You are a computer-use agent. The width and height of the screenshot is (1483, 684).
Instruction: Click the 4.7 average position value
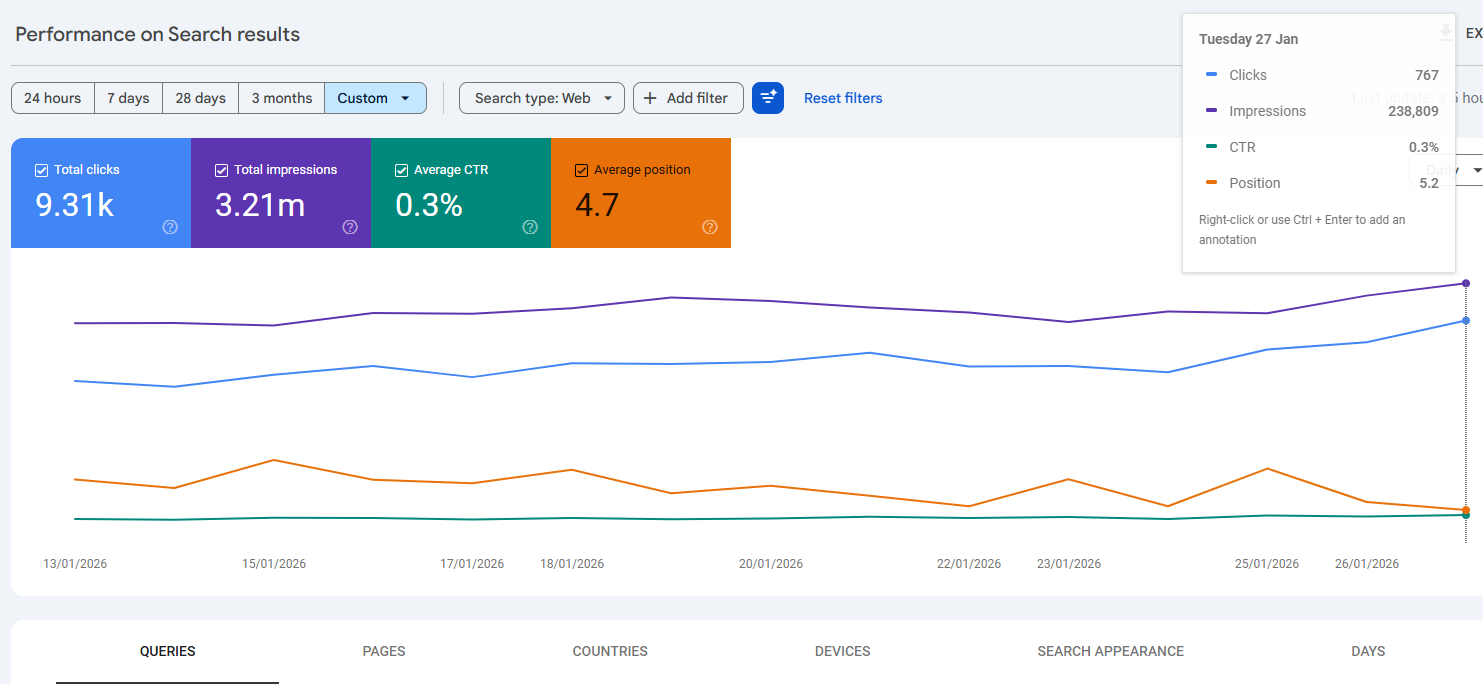click(597, 205)
